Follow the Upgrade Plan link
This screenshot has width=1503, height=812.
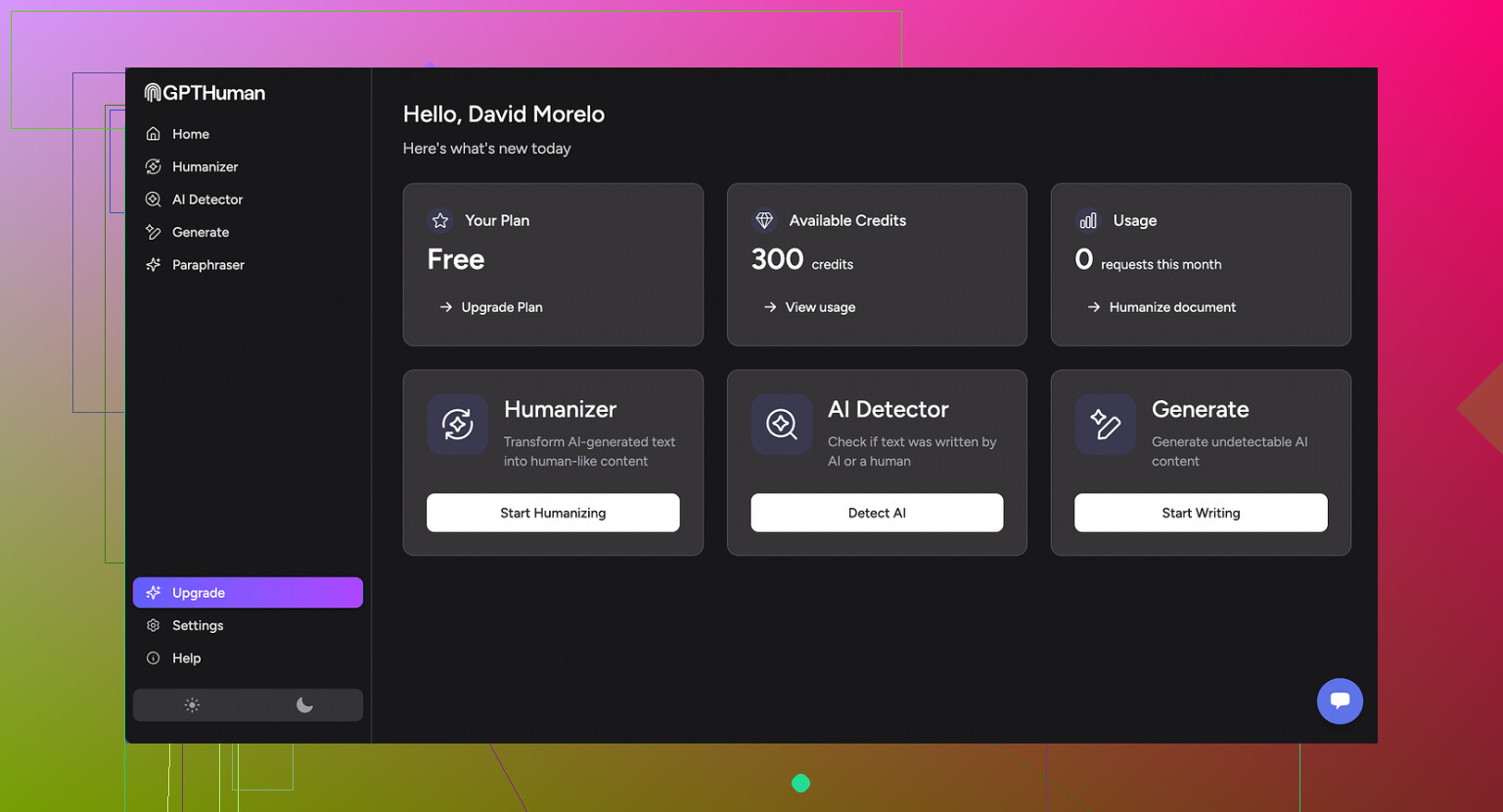point(502,306)
